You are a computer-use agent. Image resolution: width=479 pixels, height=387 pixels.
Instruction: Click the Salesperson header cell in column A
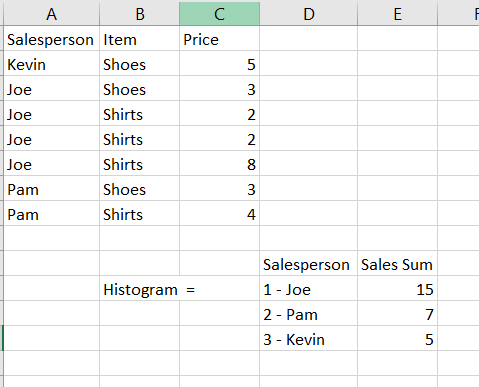51,38
